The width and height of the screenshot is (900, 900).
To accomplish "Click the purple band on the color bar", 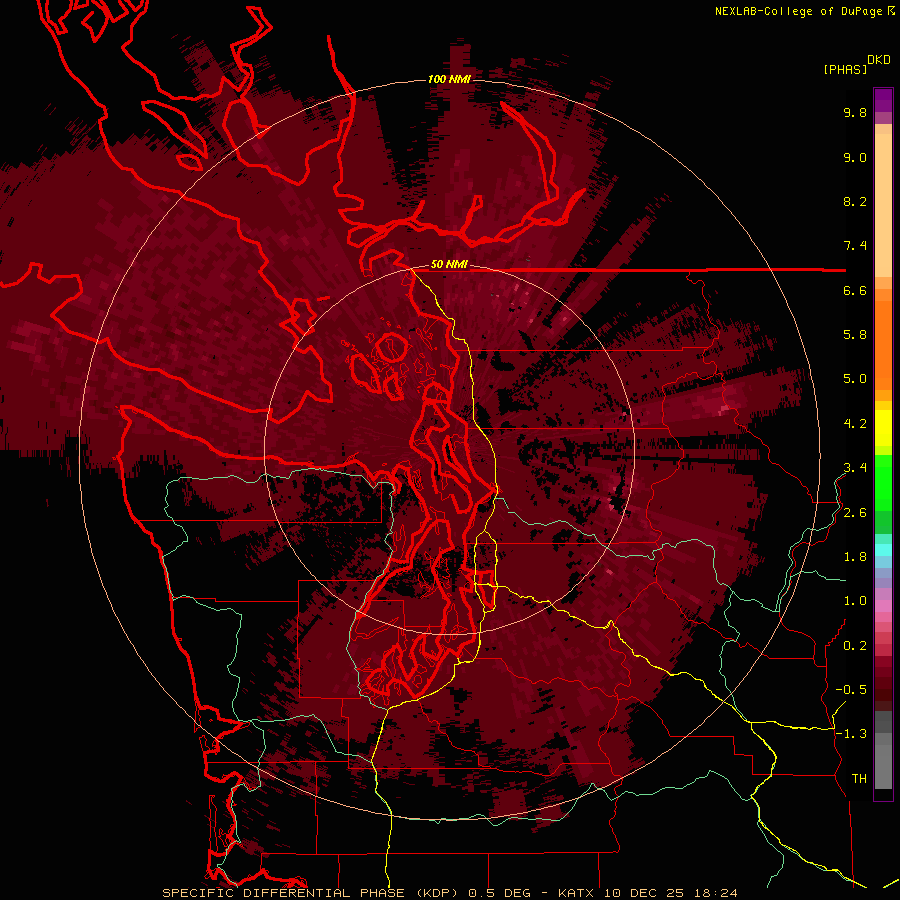I will [x=883, y=100].
